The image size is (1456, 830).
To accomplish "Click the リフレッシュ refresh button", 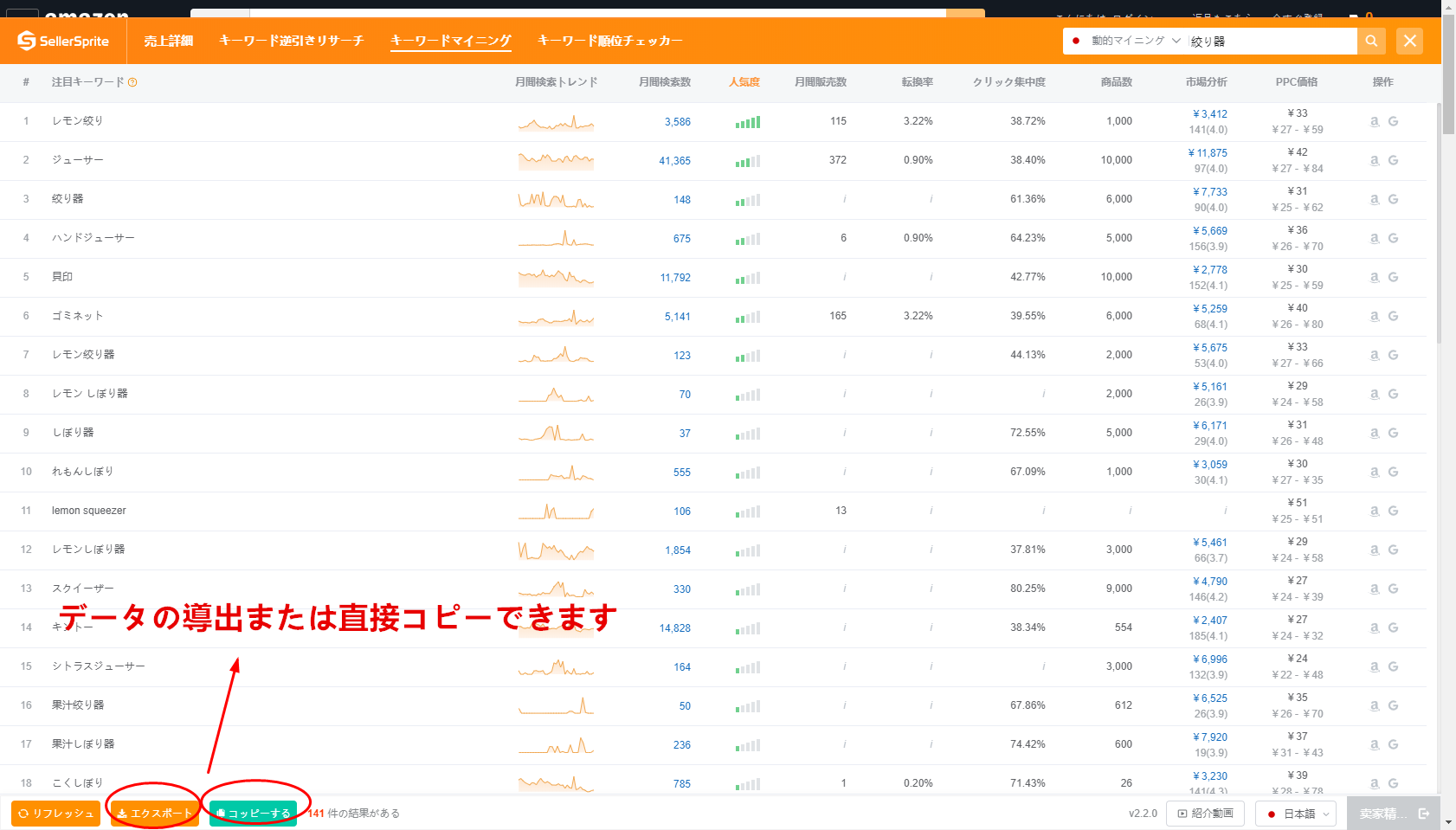I will pyautogui.click(x=55, y=814).
